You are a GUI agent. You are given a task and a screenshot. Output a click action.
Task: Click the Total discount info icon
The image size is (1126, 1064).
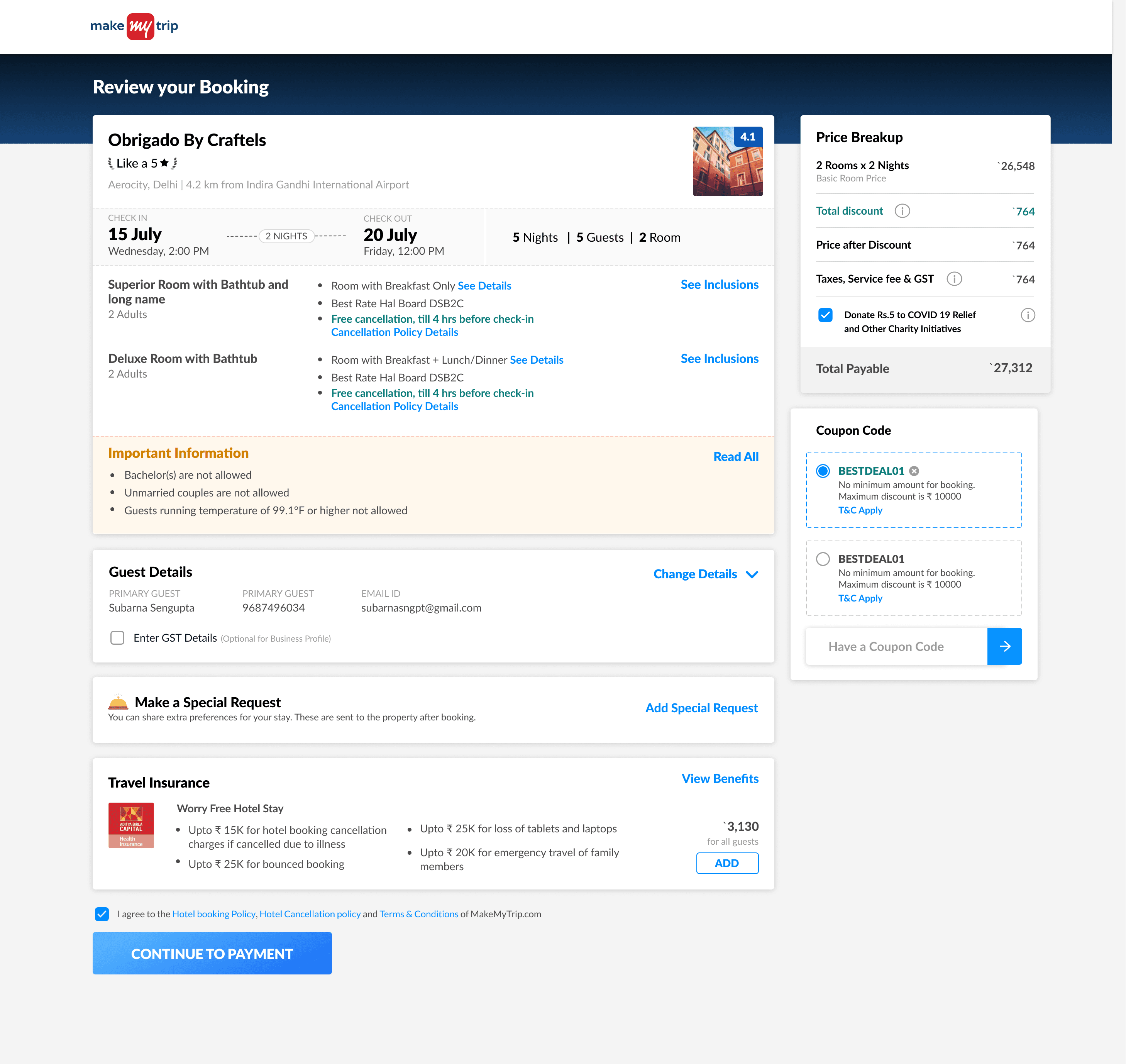coord(902,211)
